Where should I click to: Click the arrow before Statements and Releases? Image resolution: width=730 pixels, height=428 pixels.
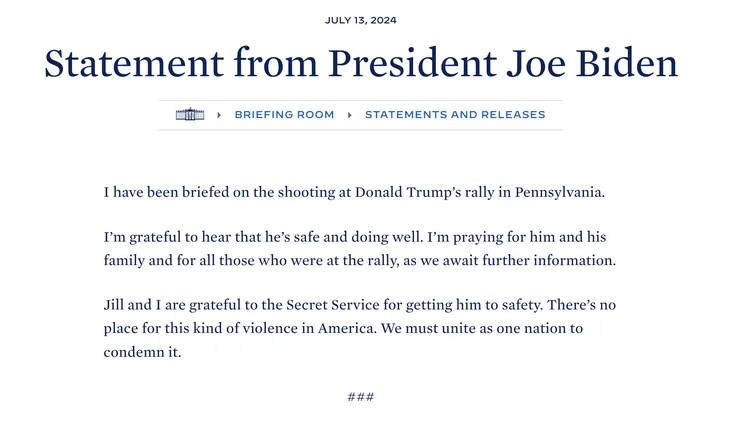click(350, 115)
